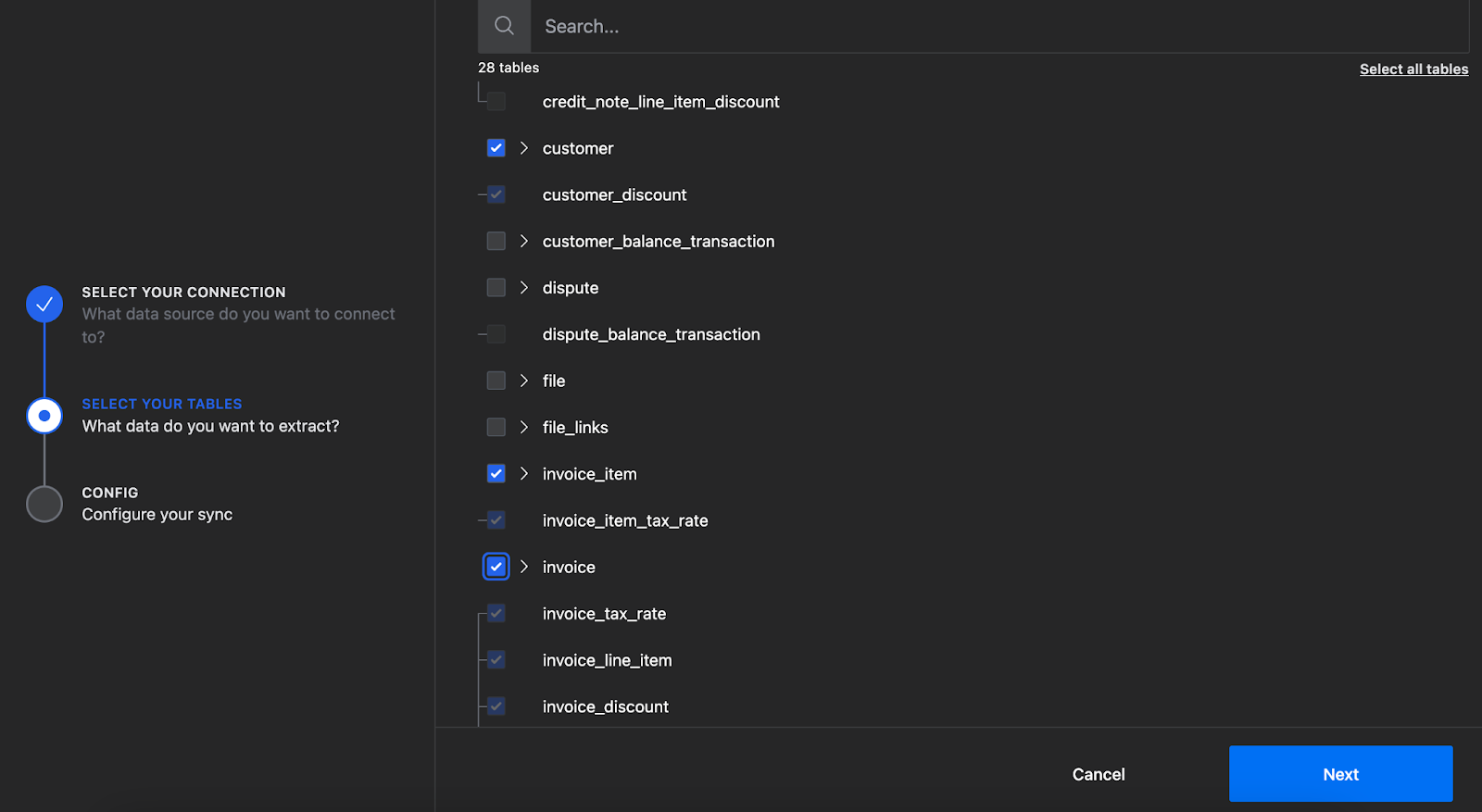The image size is (1482, 812).
Task: Uncheck the customer table checkbox
Action: pyautogui.click(x=496, y=148)
